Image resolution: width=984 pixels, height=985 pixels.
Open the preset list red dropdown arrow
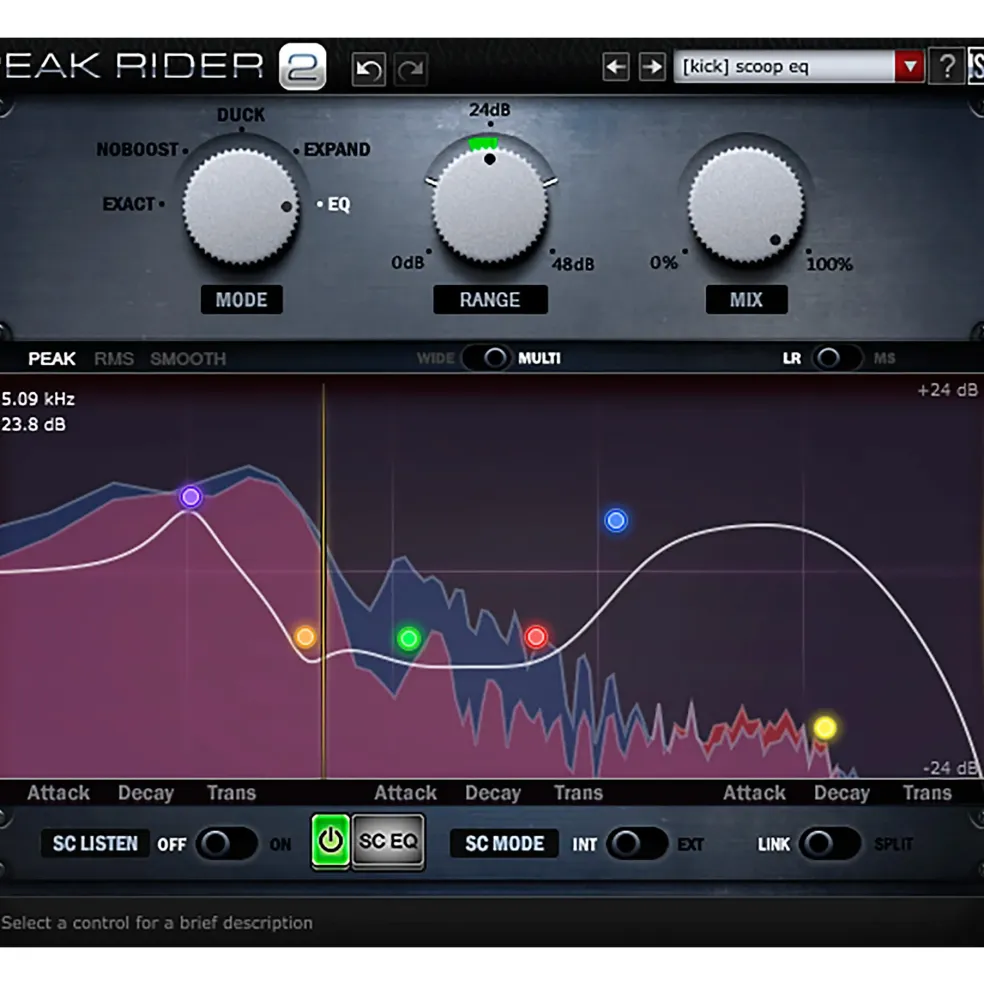coord(909,67)
